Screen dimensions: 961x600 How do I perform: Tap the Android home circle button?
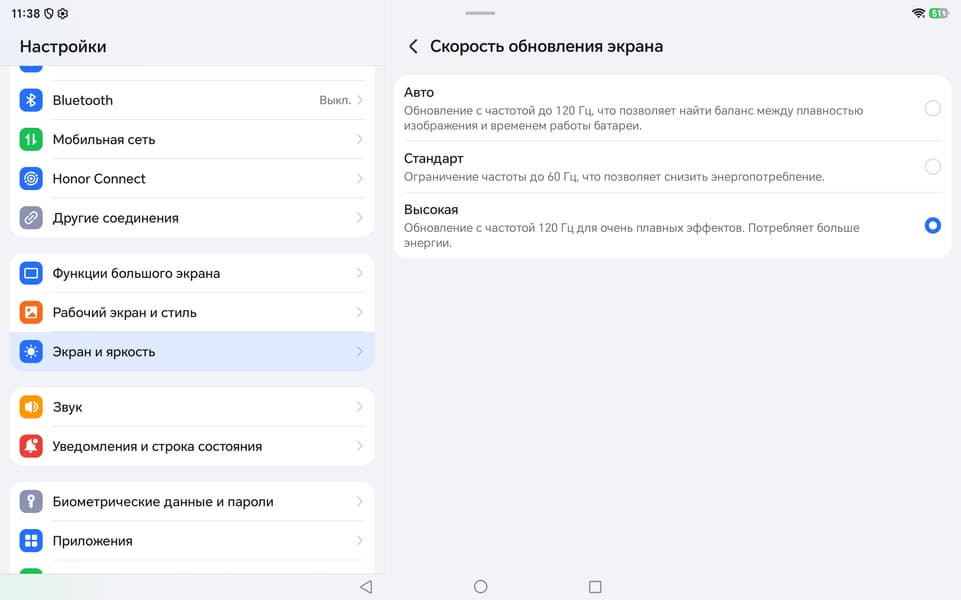[480, 587]
